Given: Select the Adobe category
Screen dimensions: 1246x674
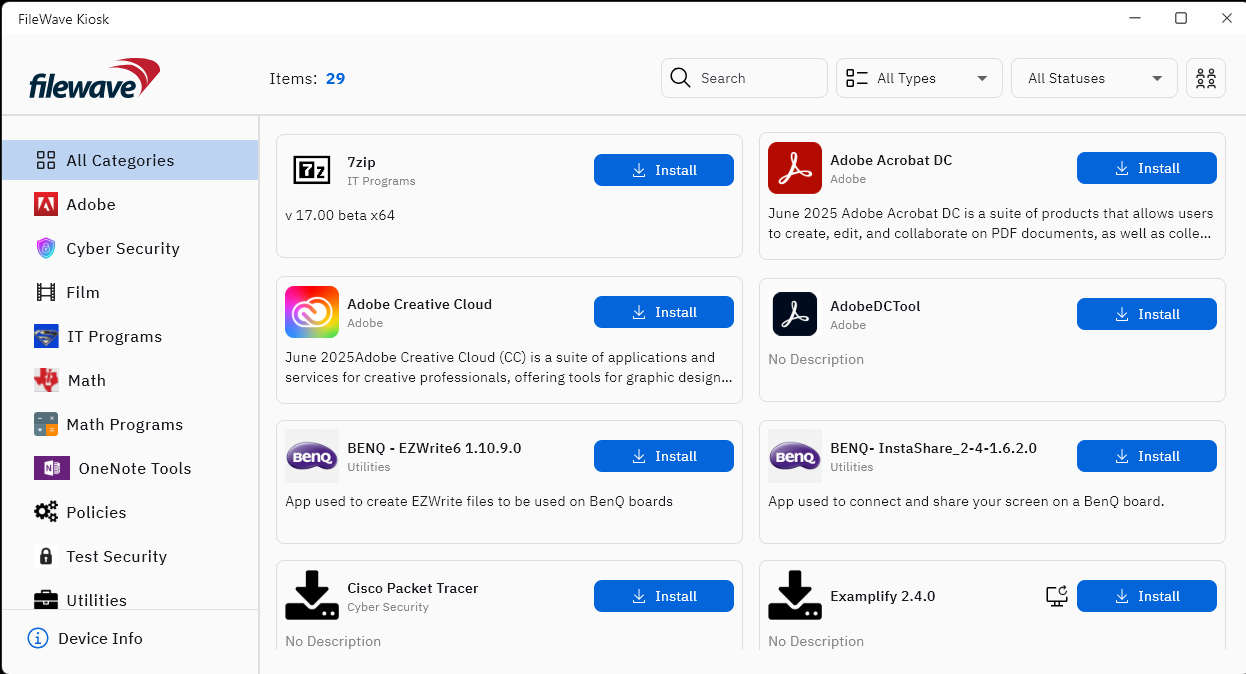Looking at the screenshot, I should 130,204.
